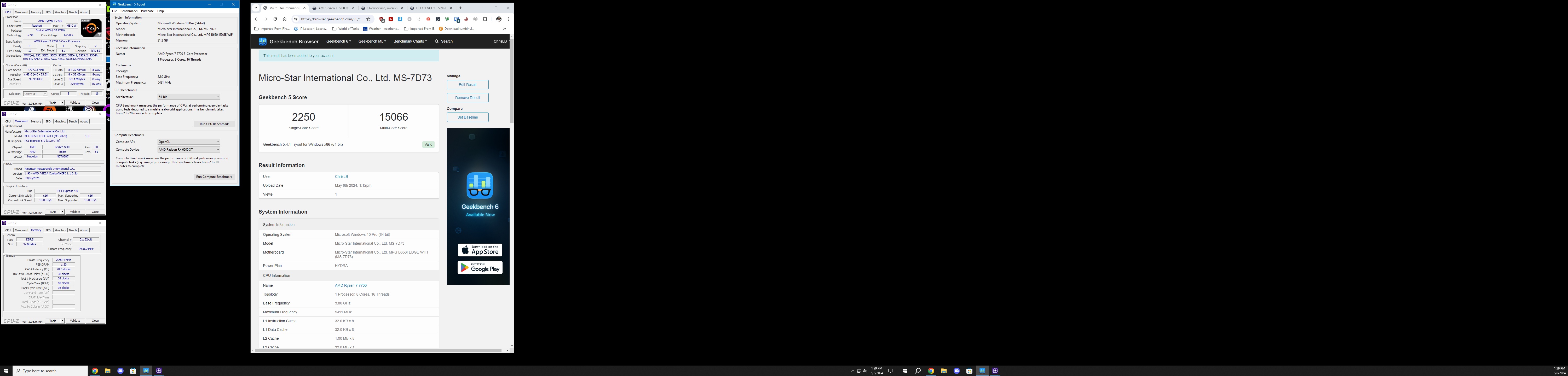Screen dimensions: 1568x376
Task: Bookmark this page with the star icon
Action: pos(368,19)
